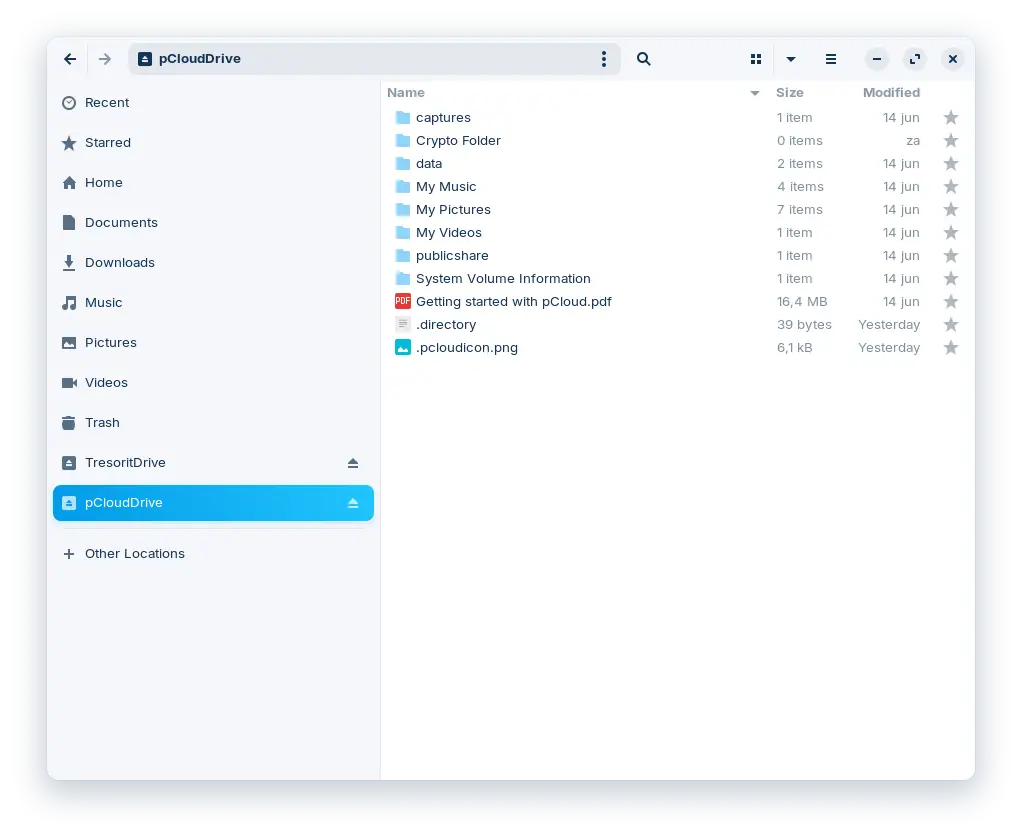Close the file manager window
Image resolution: width=1022 pixels, height=837 pixels.
[x=952, y=59]
